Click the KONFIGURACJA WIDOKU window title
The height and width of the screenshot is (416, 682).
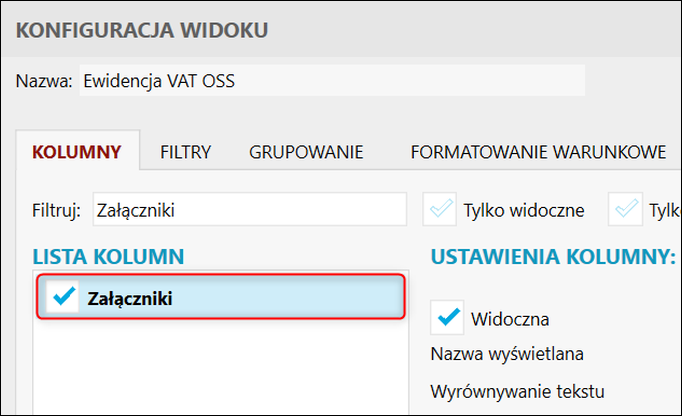tap(142, 30)
